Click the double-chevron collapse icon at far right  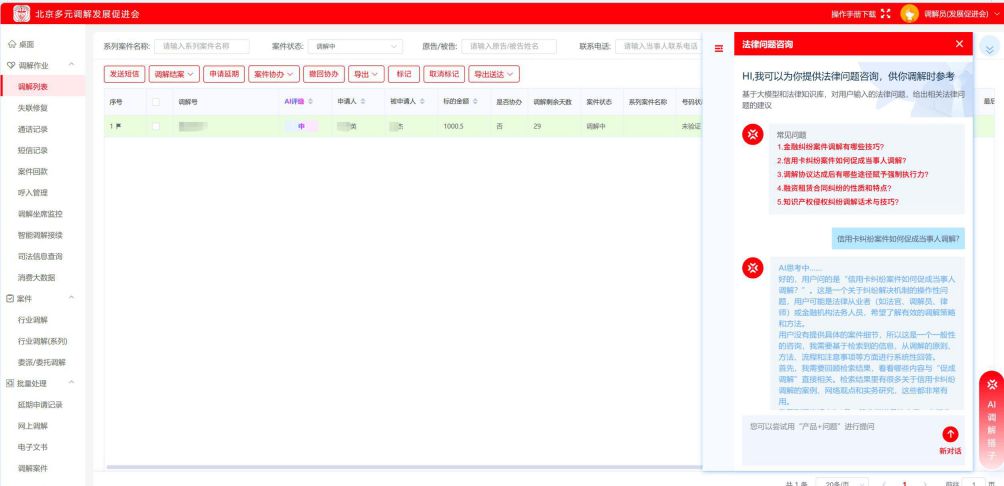click(989, 48)
